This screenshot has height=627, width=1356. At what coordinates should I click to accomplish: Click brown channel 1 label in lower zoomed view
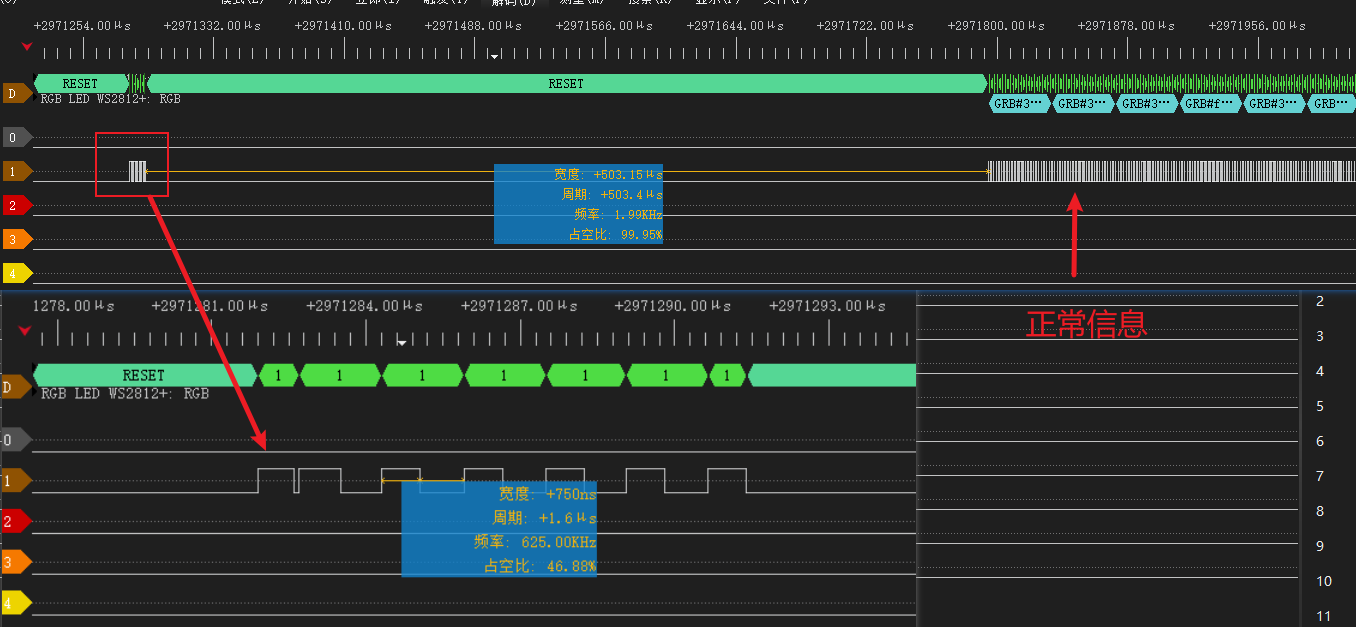(14, 482)
